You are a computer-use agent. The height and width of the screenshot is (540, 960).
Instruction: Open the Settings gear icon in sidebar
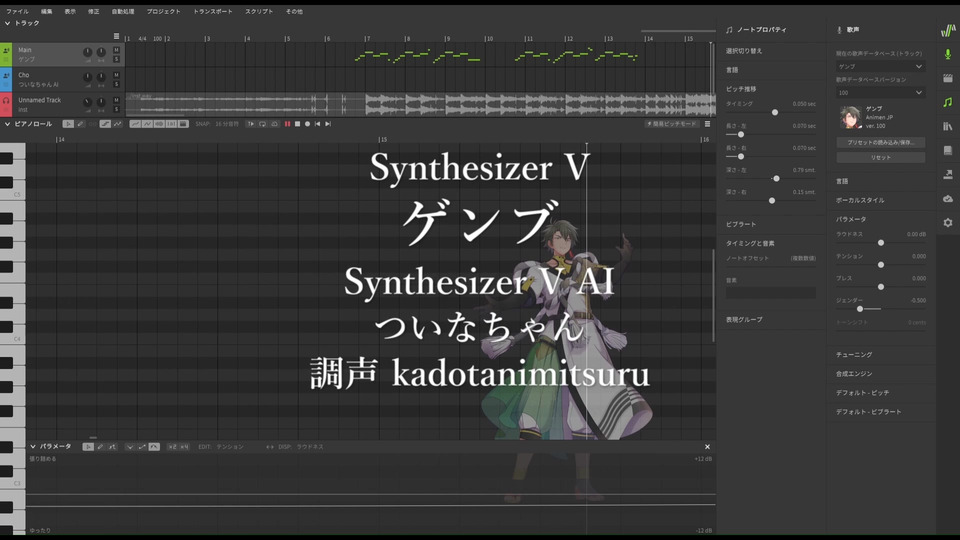pyautogui.click(x=947, y=223)
